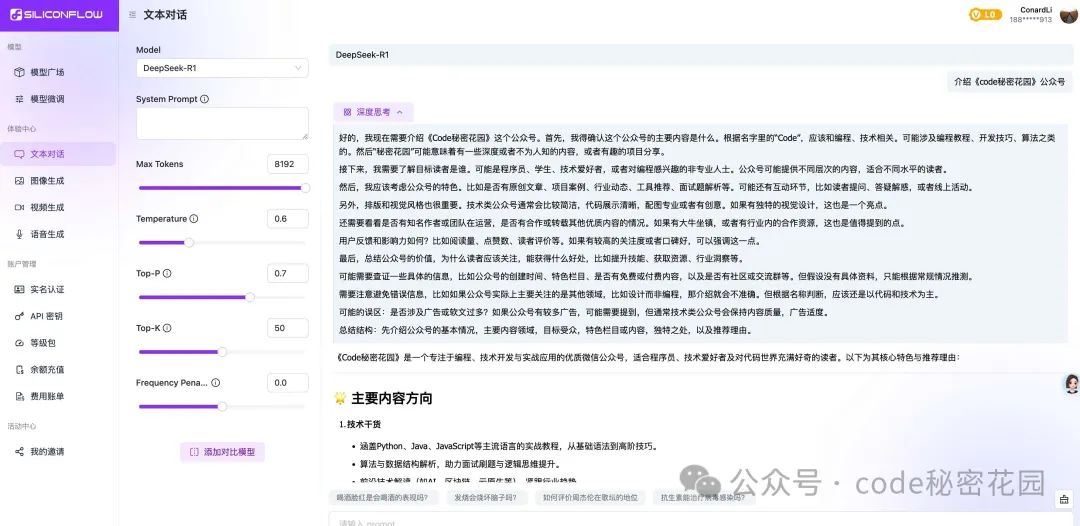The height and width of the screenshot is (526, 1080).
Task: Click the Temperature value field 0.6
Action: [288, 219]
